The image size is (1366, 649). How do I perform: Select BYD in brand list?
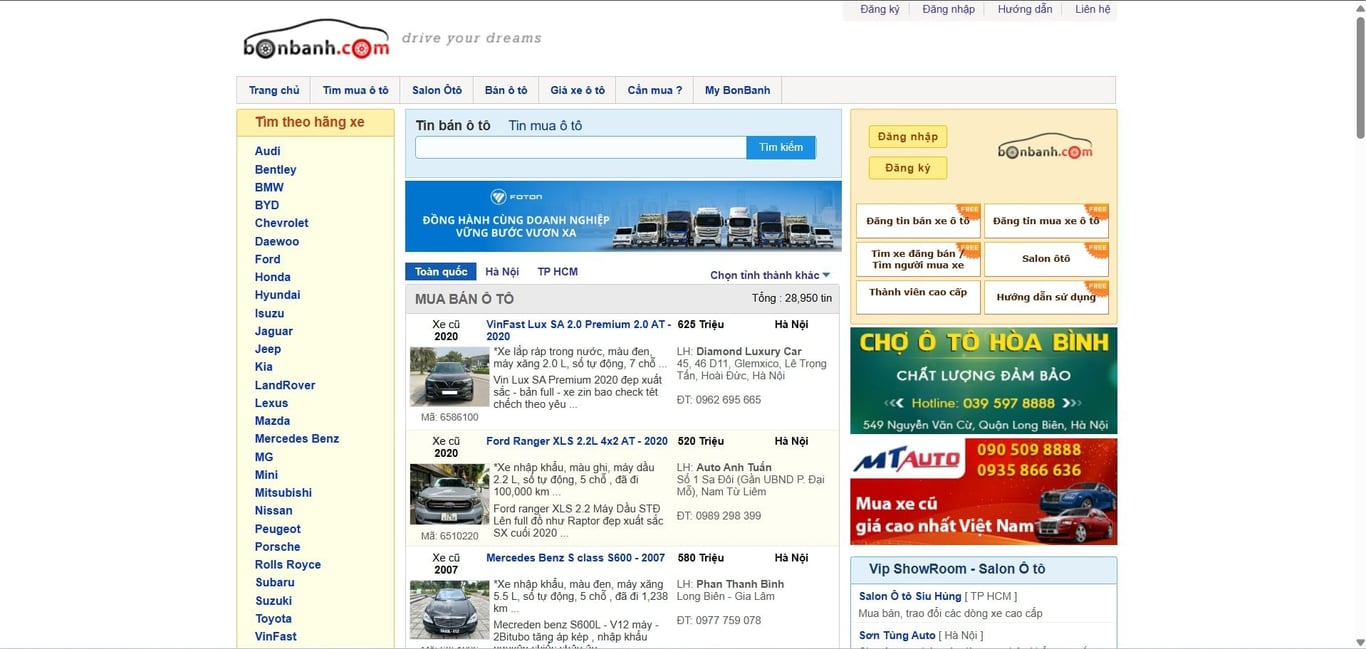267,205
